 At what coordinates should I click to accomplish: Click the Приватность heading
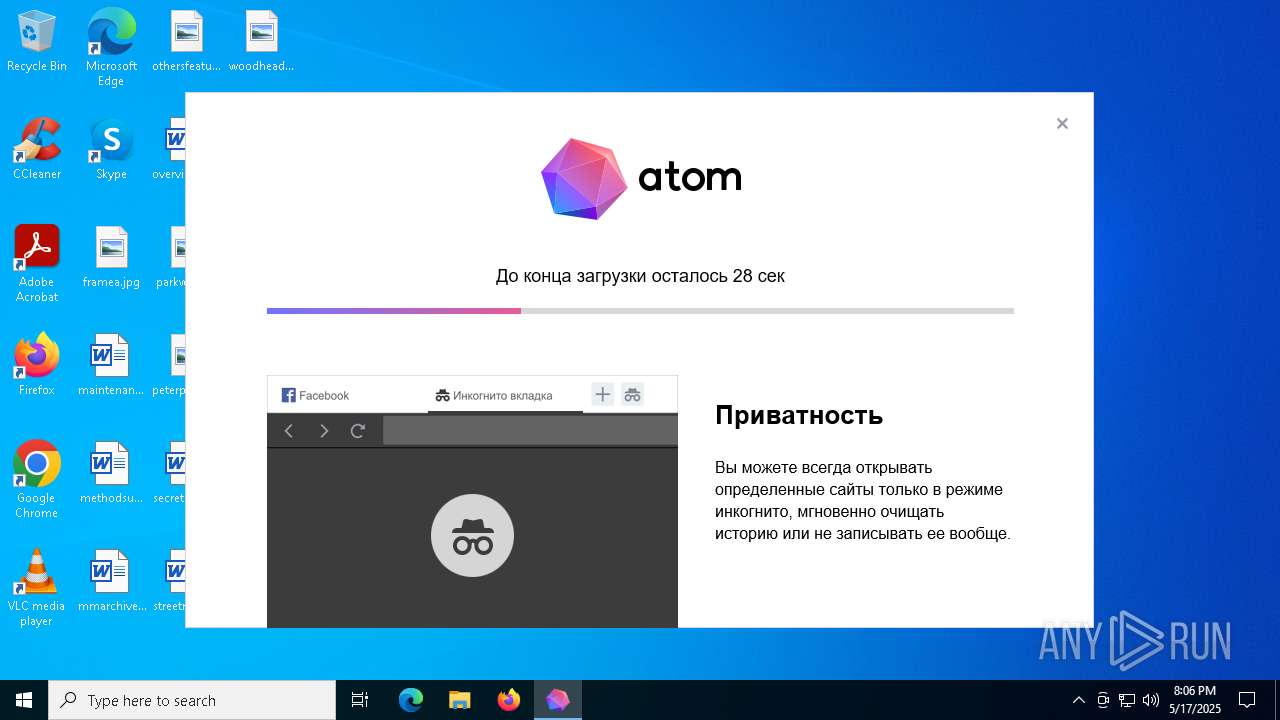click(799, 415)
